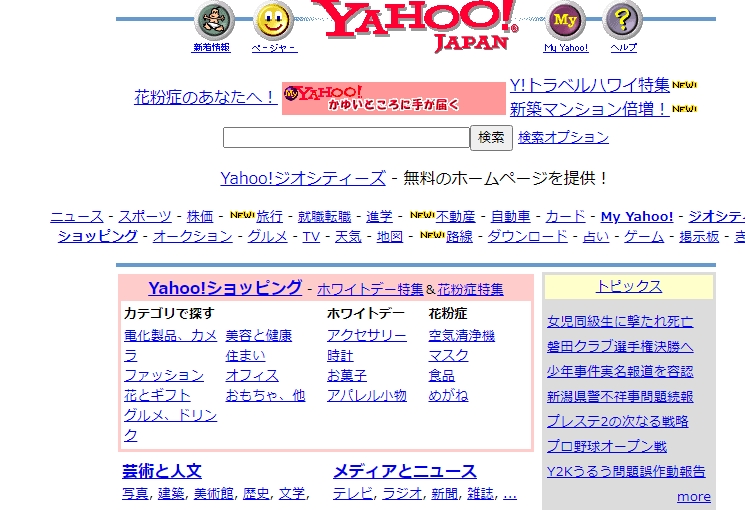Screen dimensions: 745x510
Task: Open the pink My Yahoo banner ad
Action: (x=393, y=98)
